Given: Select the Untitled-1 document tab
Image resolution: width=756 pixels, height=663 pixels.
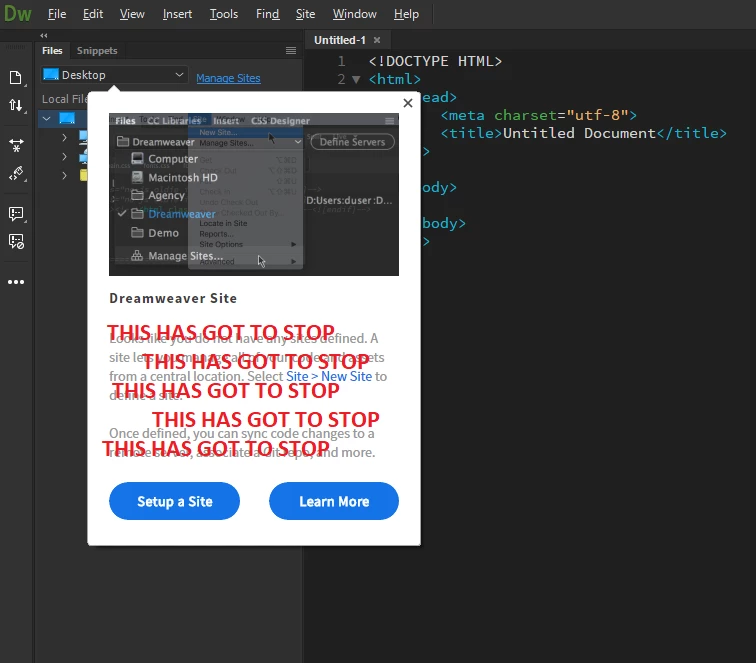Looking at the screenshot, I should (x=340, y=40).
